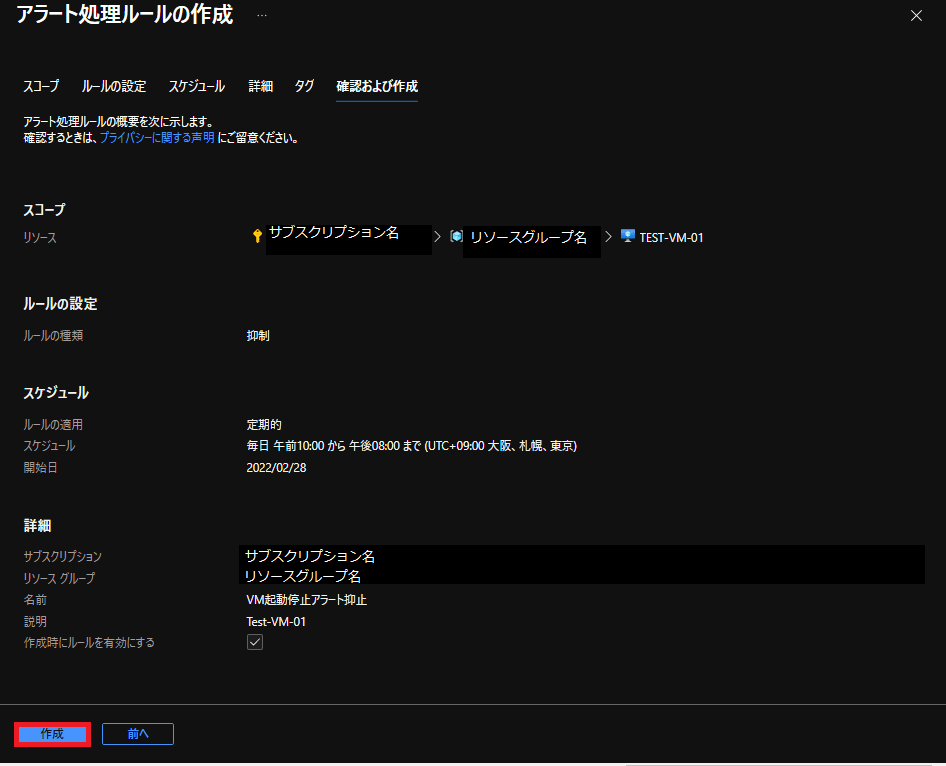Close the アラート処理ルールの作成 panel
The image size is (946, 766).
point(917,16)
